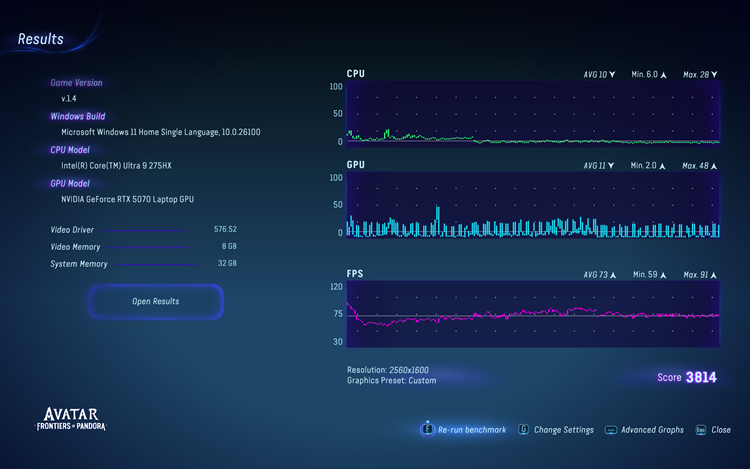Open Advanced Graphs

pos(652,430)
